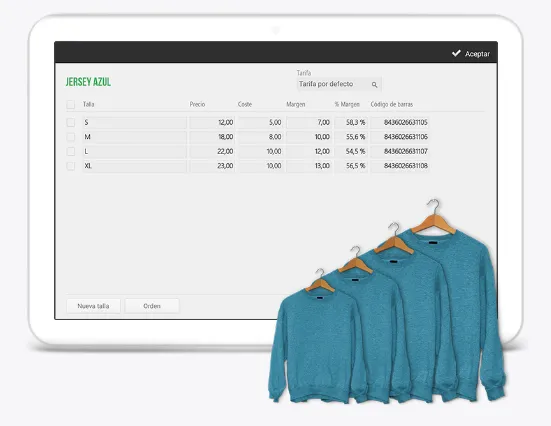Check the box for size XL row

(x=71, y=166)
